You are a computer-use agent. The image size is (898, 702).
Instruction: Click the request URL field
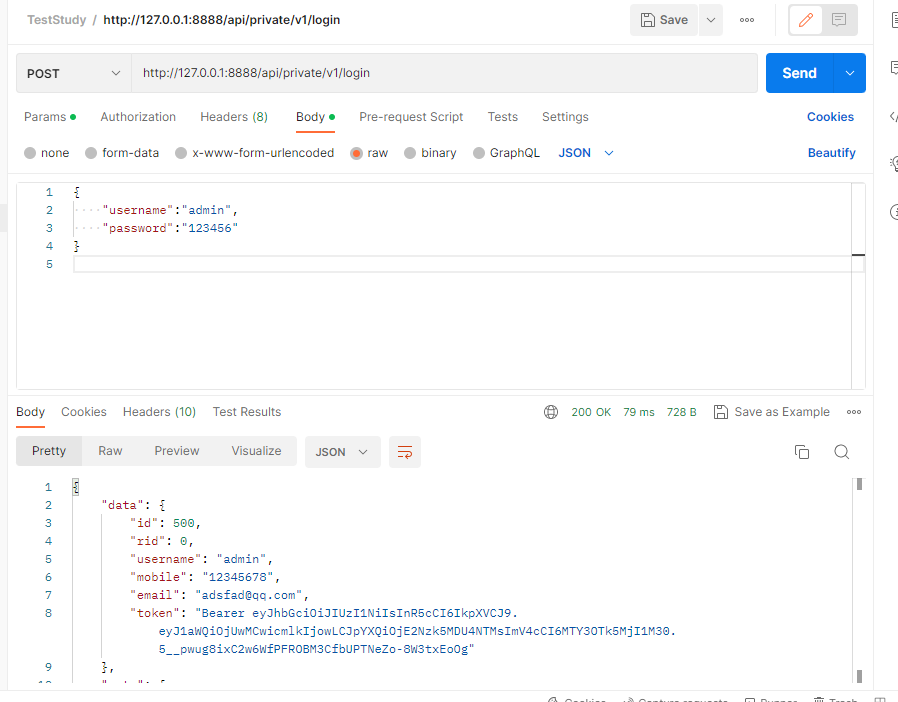pos(444,73)
